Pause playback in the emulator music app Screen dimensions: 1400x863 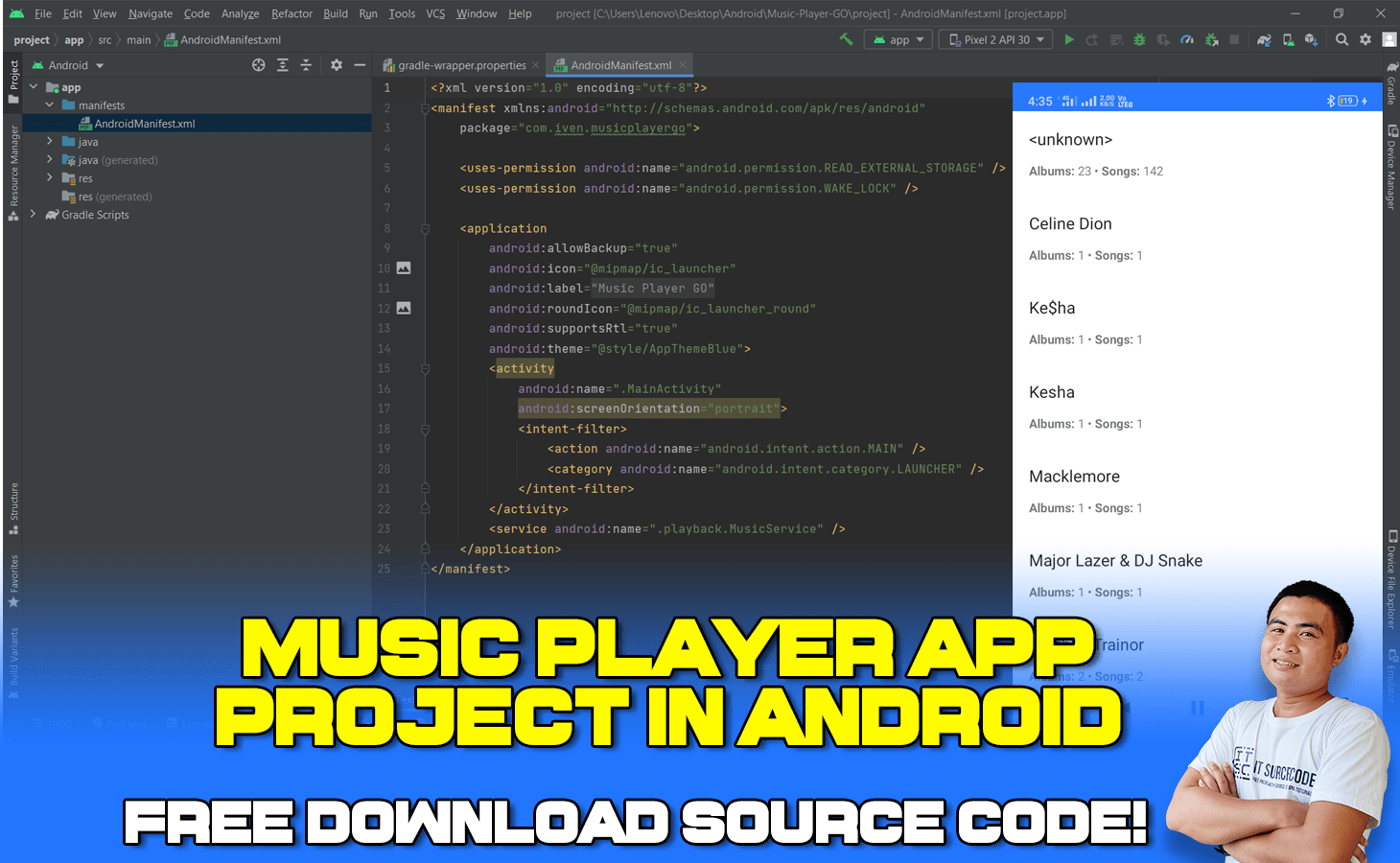point(1196,708)
